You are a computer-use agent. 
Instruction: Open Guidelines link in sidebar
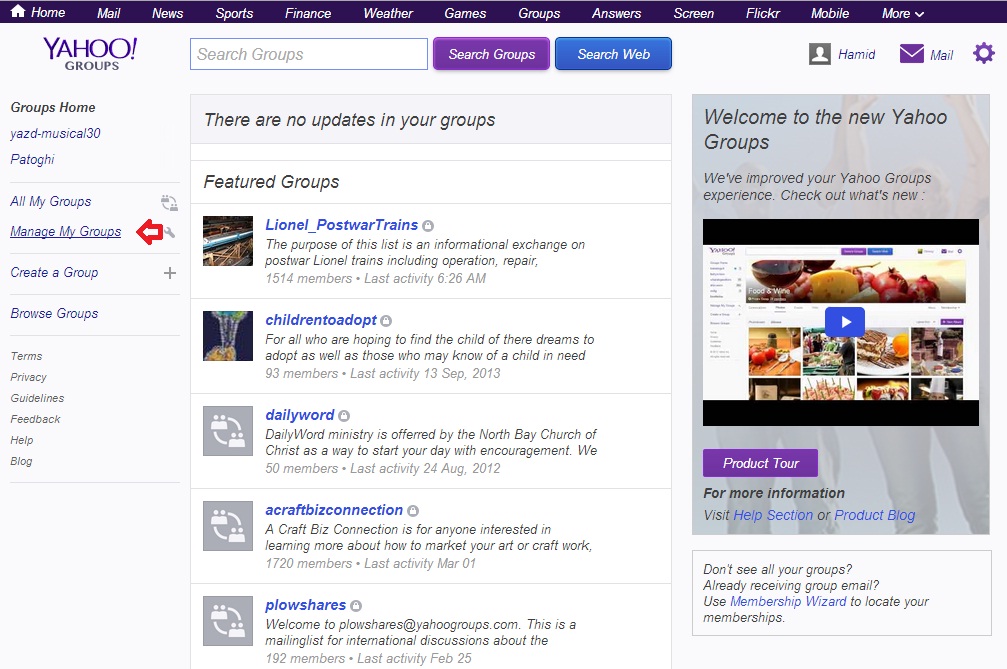point(37,398)
